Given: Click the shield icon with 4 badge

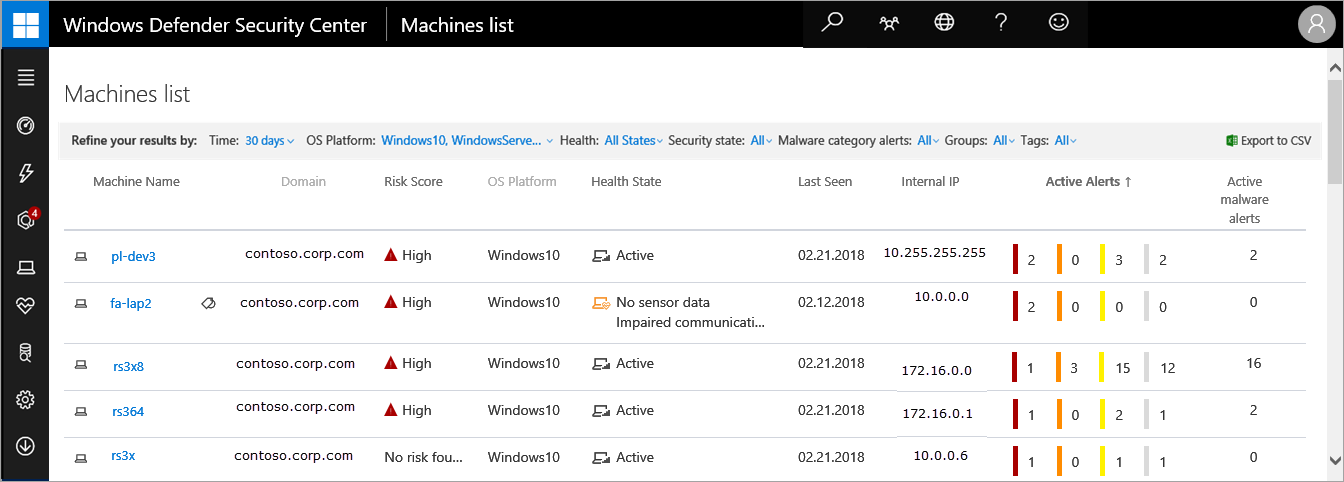Looking at the screenshot, I should tap(26, 220).
